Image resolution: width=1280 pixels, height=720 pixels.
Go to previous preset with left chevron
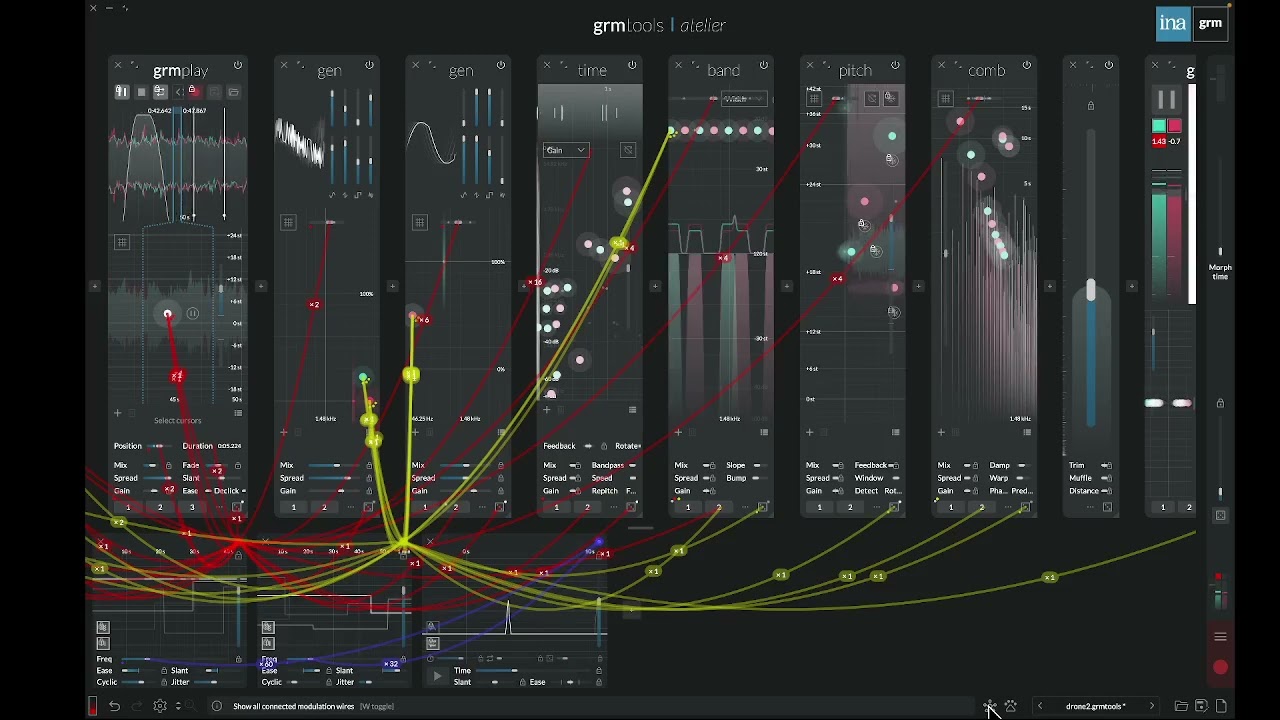tap(1040, 706)
